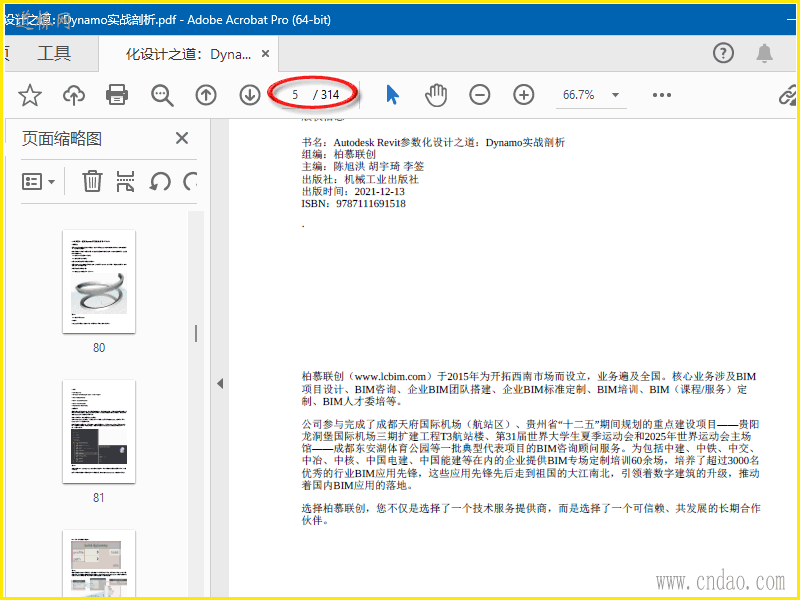Rotate pages counterclockwise
The image size is (800, 600).
[160, 182]
